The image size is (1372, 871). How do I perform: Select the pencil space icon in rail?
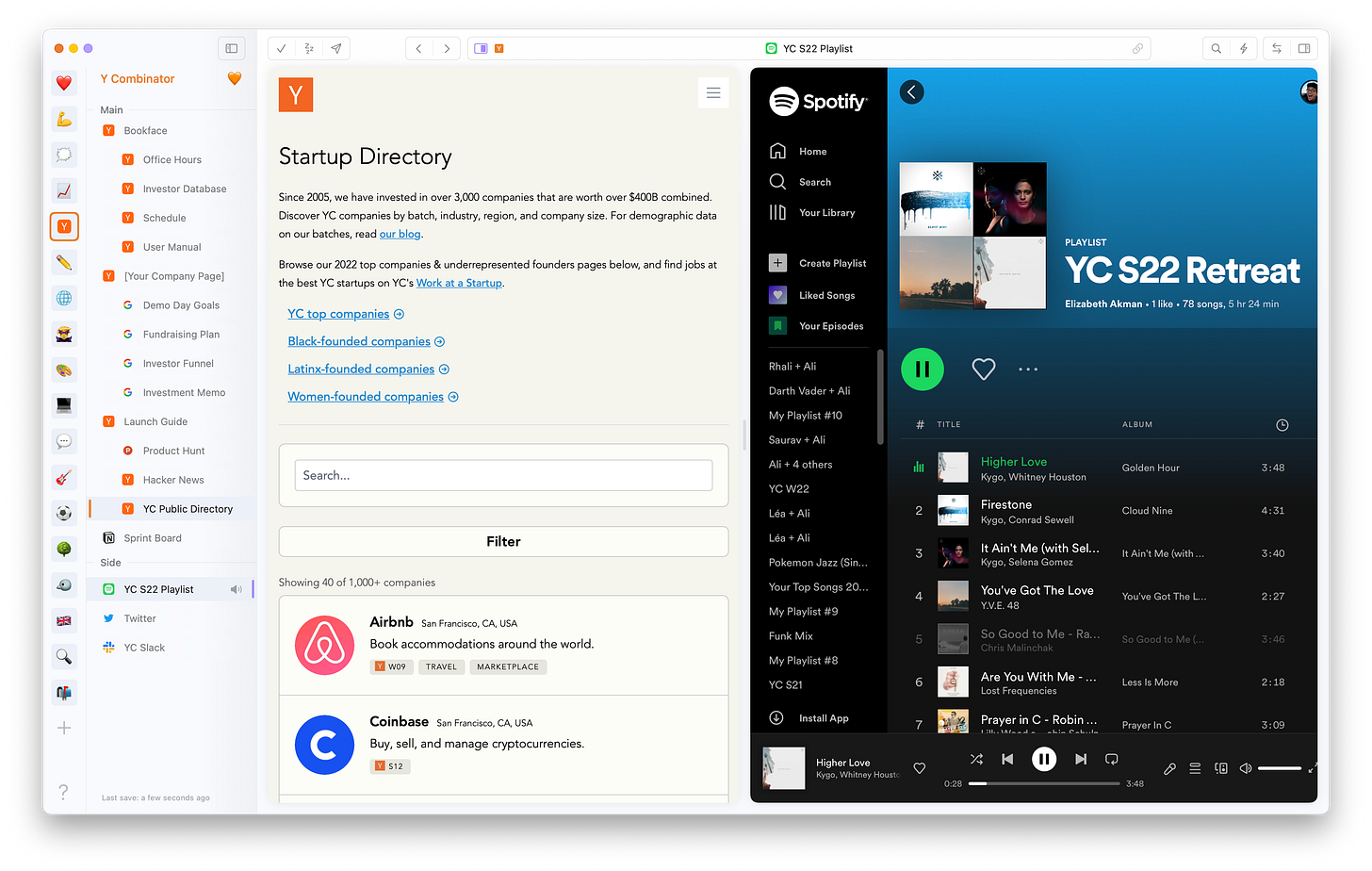pyautogui.click(x=64, y=262)
